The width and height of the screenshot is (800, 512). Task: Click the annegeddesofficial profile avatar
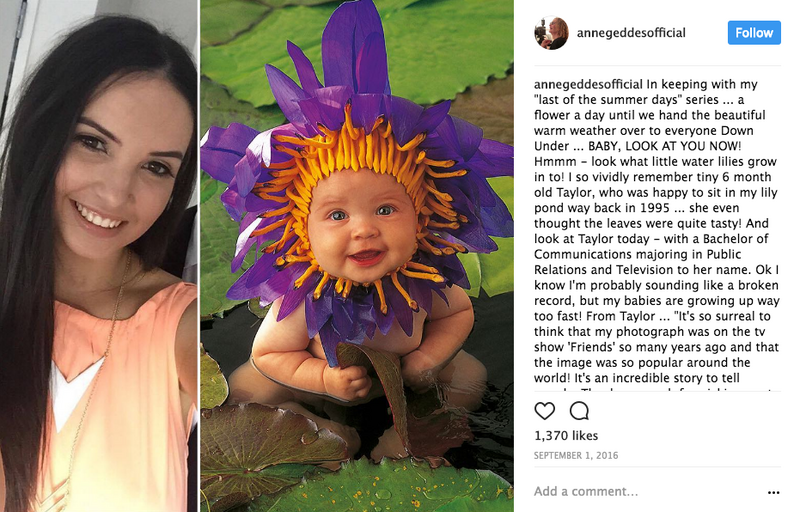tap(551, 33)
